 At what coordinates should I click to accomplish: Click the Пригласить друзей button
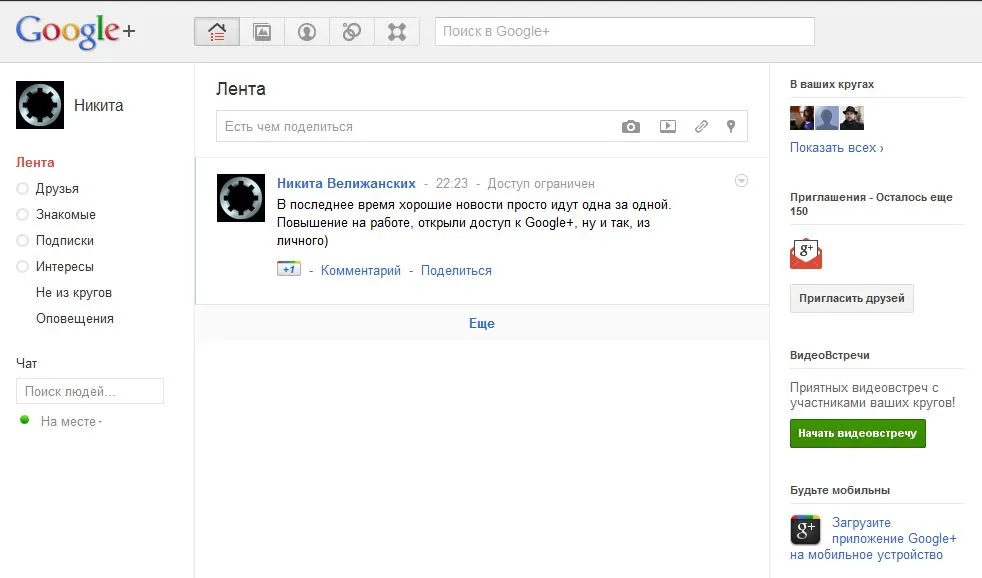point(852,298)
